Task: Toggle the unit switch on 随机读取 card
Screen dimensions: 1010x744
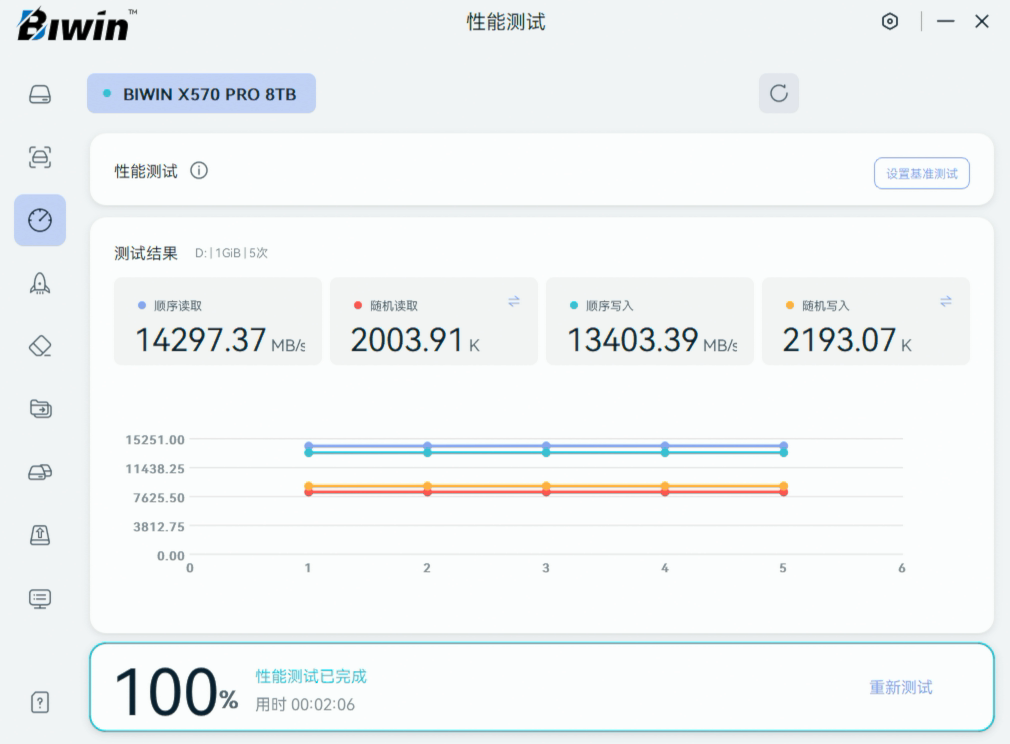Action: 514,301
